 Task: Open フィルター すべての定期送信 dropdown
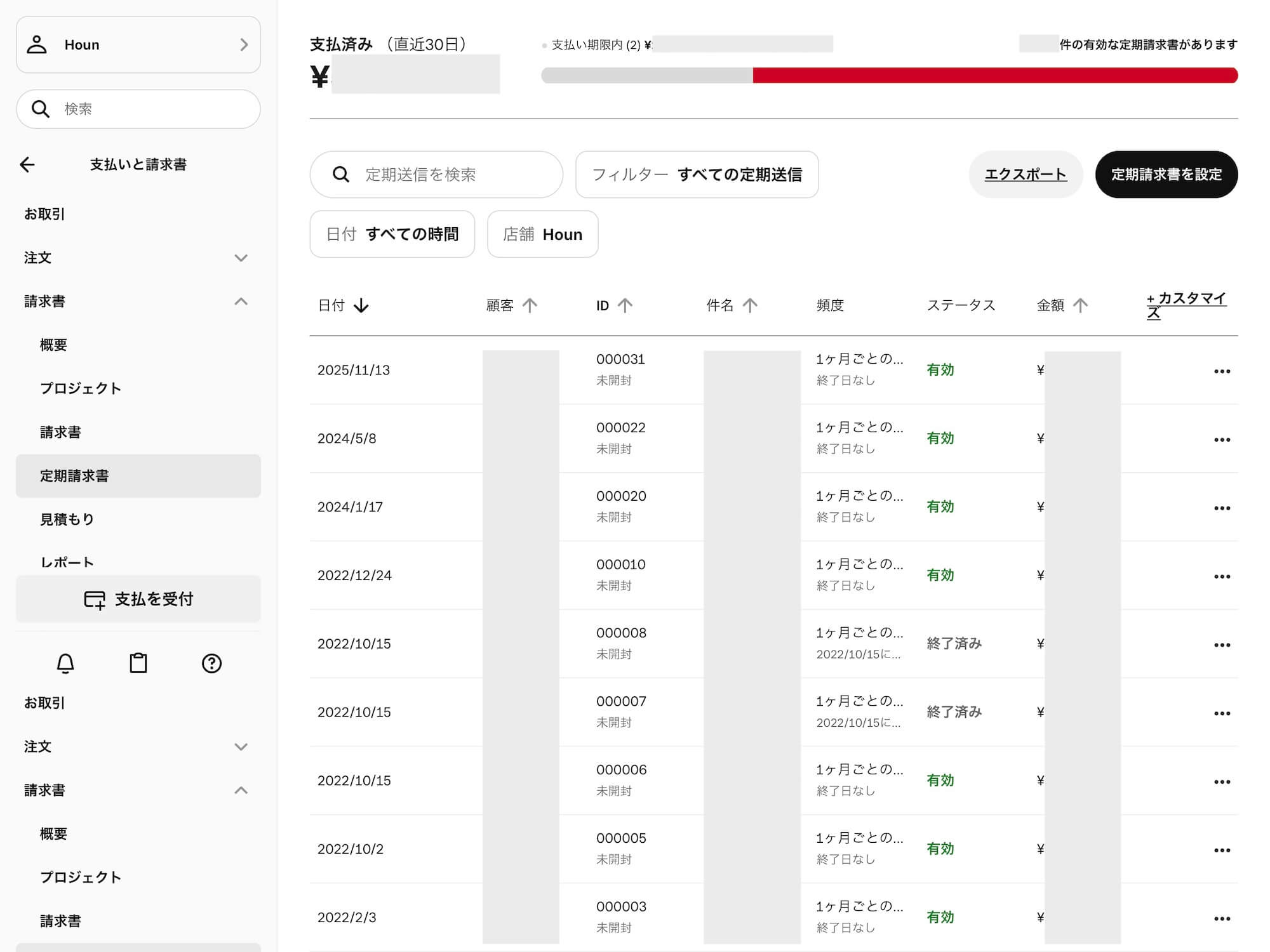point(697,175)
